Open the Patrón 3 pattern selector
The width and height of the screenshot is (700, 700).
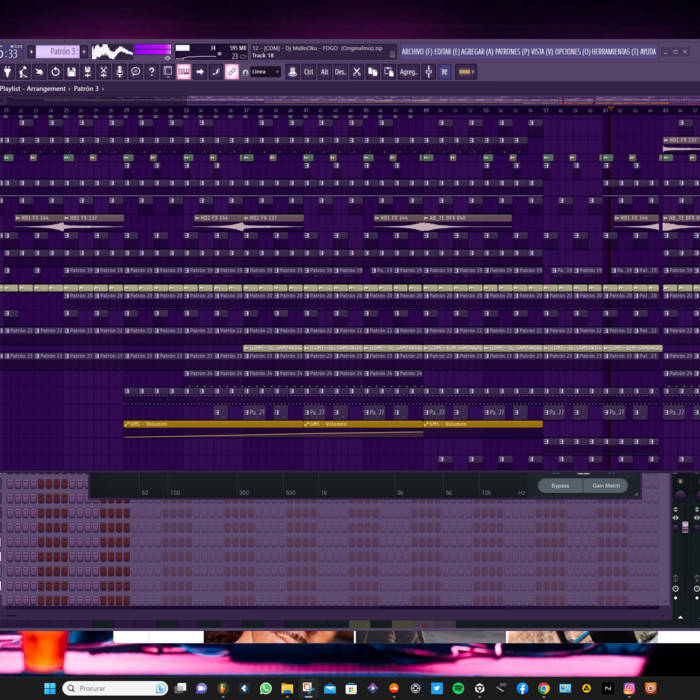(x=60, y=51)
